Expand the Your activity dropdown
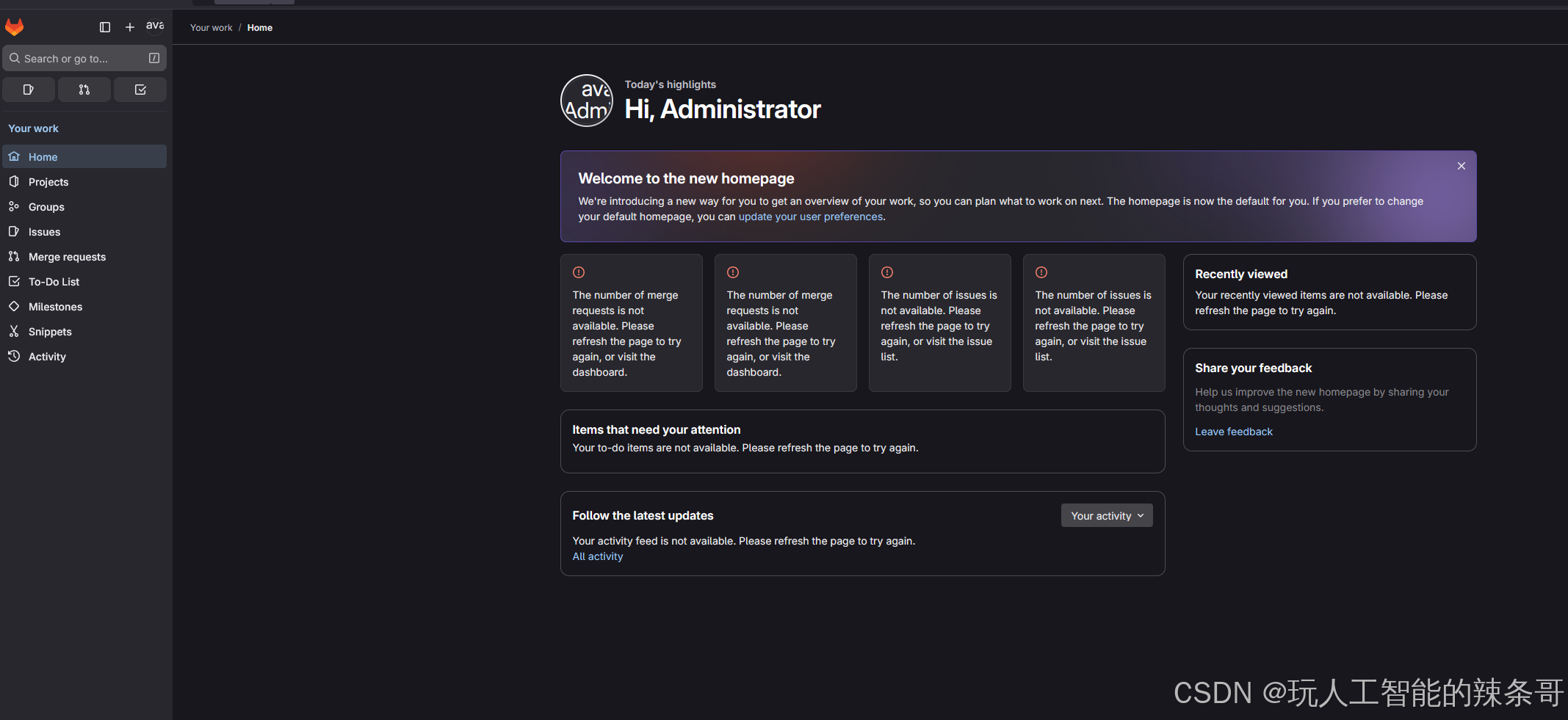Image resolution: width=1568 pixels, height=720 pixels. click(1107, 515)
